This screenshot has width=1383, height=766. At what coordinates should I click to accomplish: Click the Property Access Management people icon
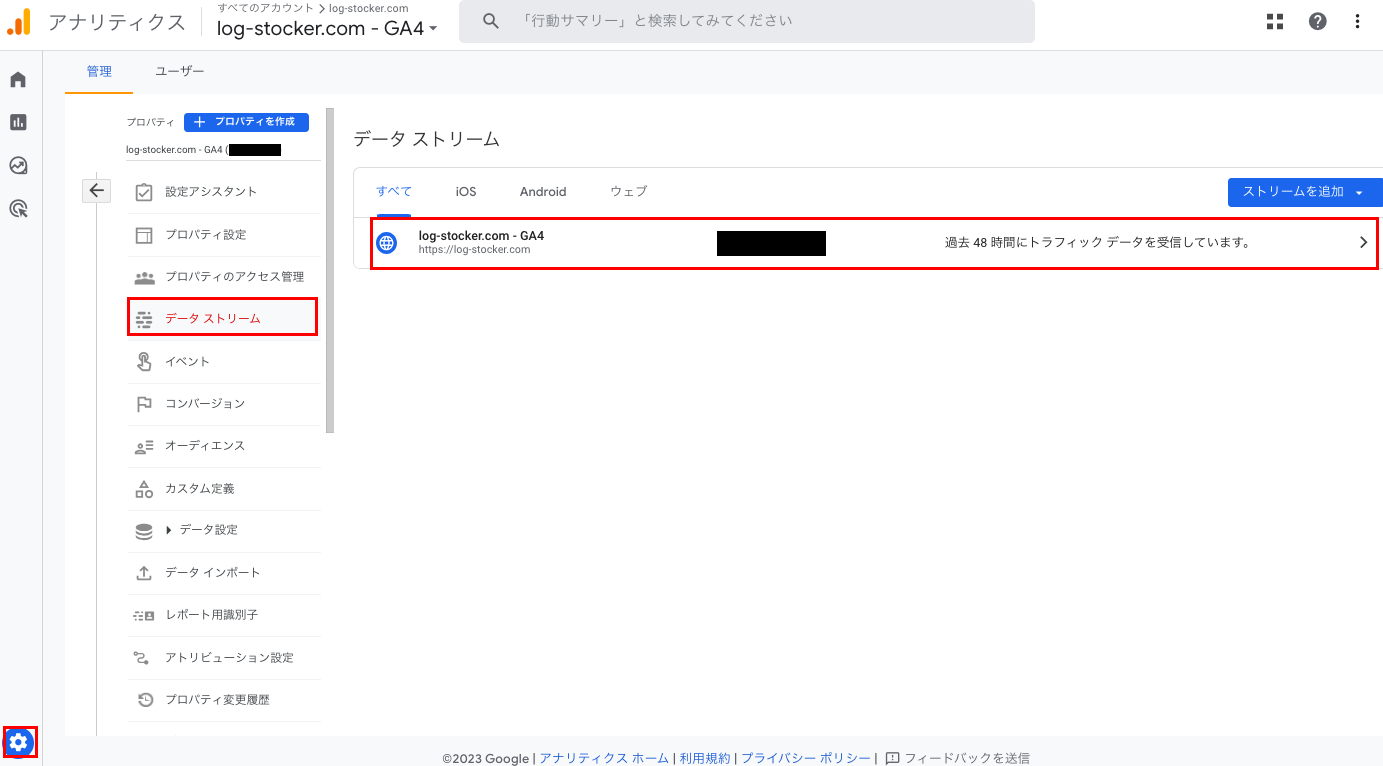144,277
